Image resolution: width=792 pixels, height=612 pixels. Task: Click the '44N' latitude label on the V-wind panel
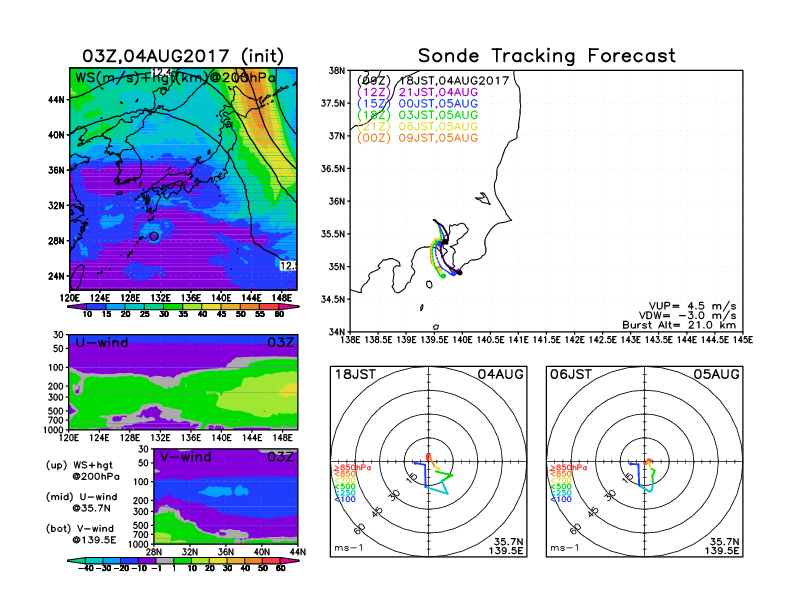click(298, 552)
